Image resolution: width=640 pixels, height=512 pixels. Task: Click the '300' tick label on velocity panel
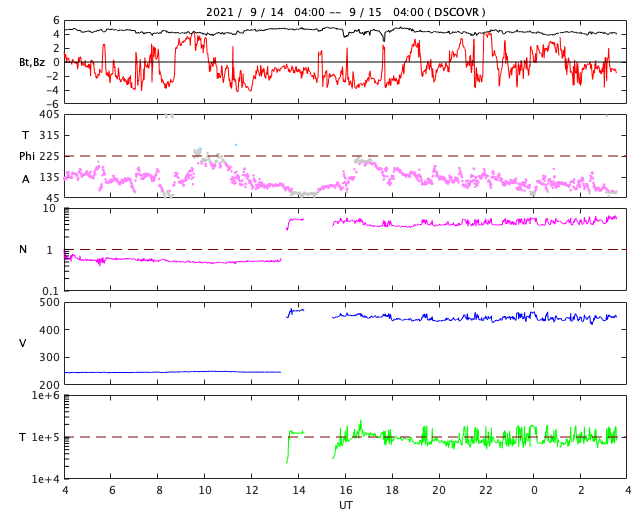[49, 357]
